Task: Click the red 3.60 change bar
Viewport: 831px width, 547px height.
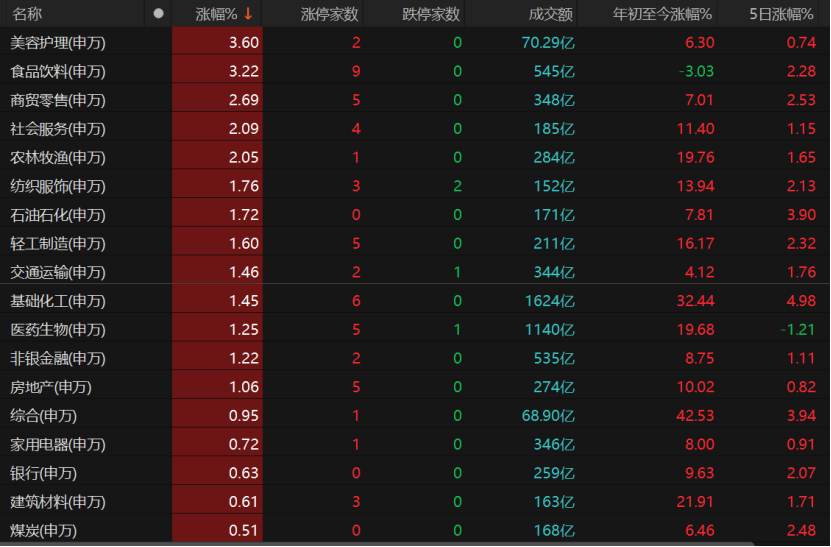Action: [217, 42]
